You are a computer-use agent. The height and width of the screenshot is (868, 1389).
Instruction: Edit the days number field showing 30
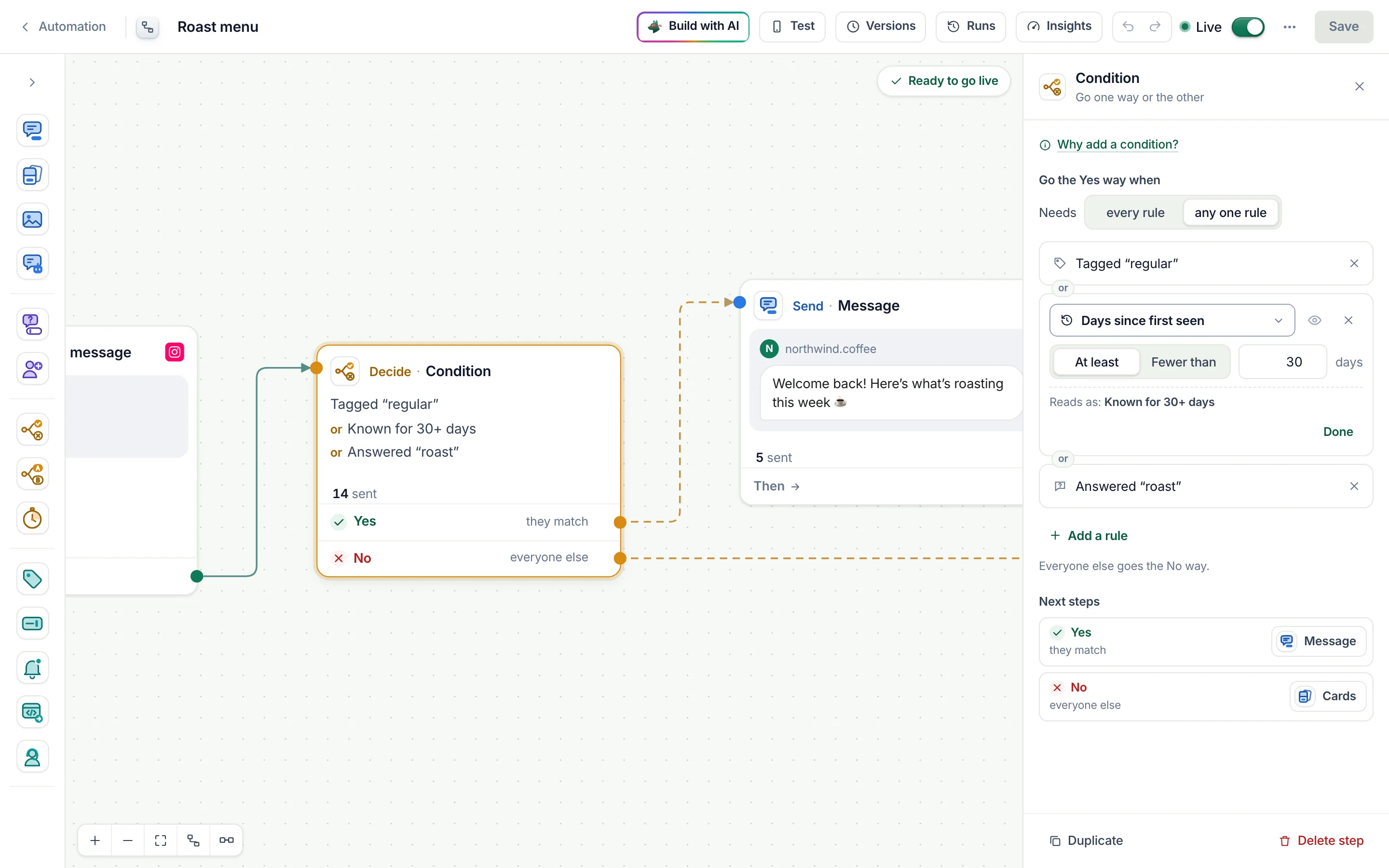(1282, 362)
